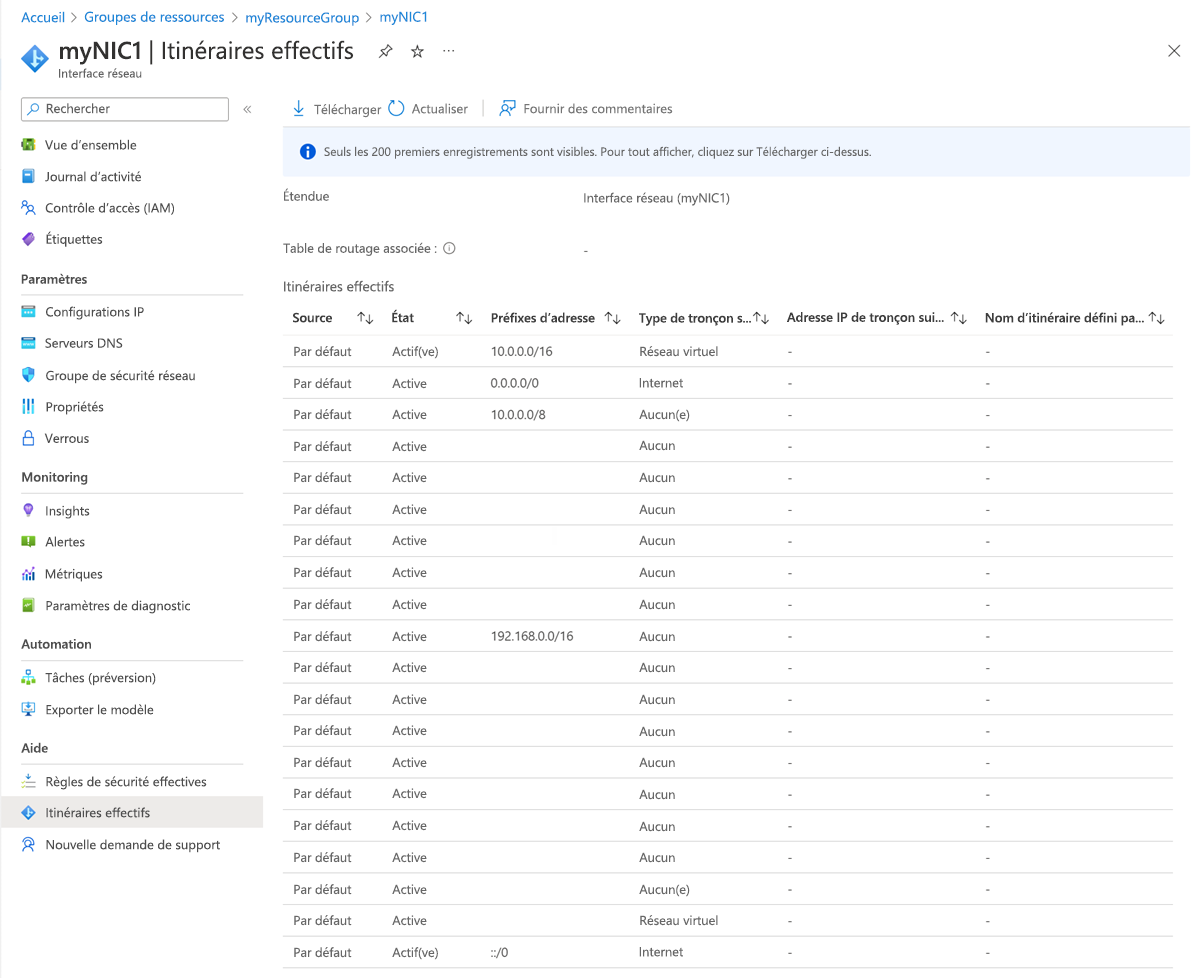Image resolution: width=1200 pixels, height=978 pixels.
Task: Click Internet in the 0.0.0.0/0 row
Action: (661, 383)
